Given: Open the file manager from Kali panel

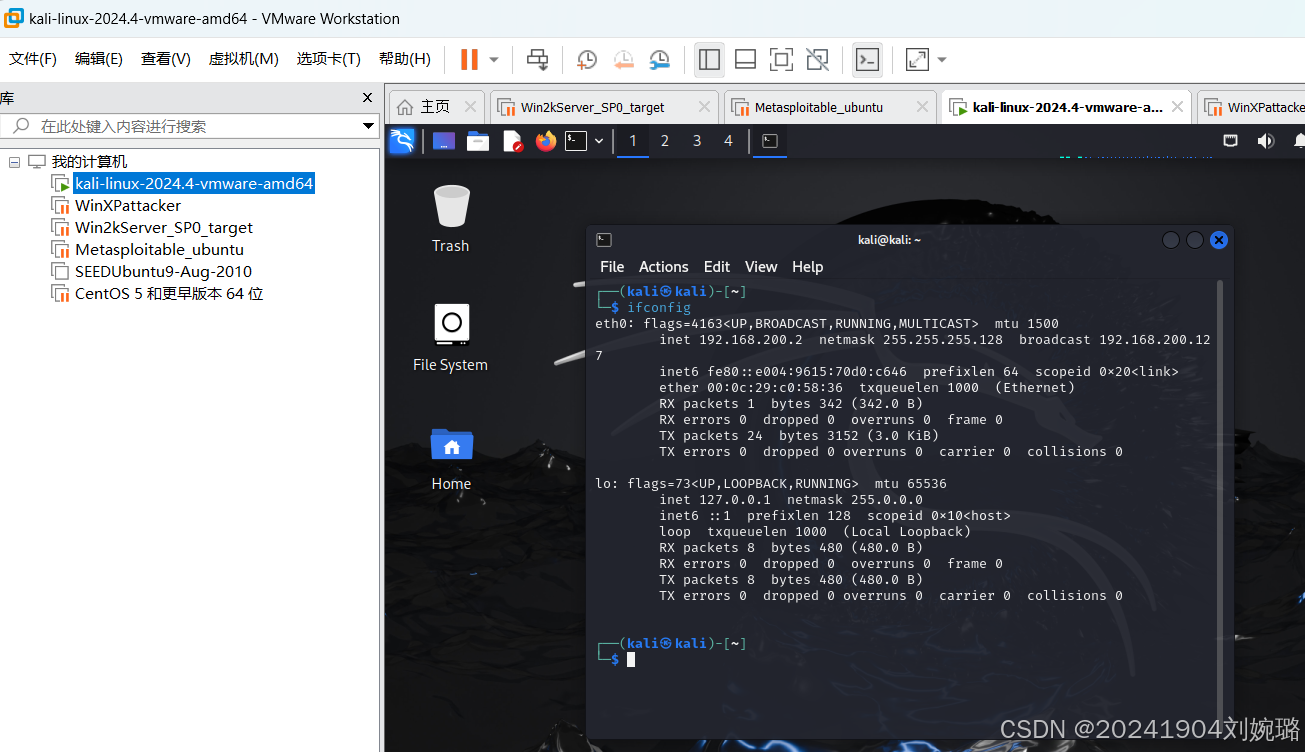Looking at the screenshot, I should pyautogui.click(x=478, y=141).
